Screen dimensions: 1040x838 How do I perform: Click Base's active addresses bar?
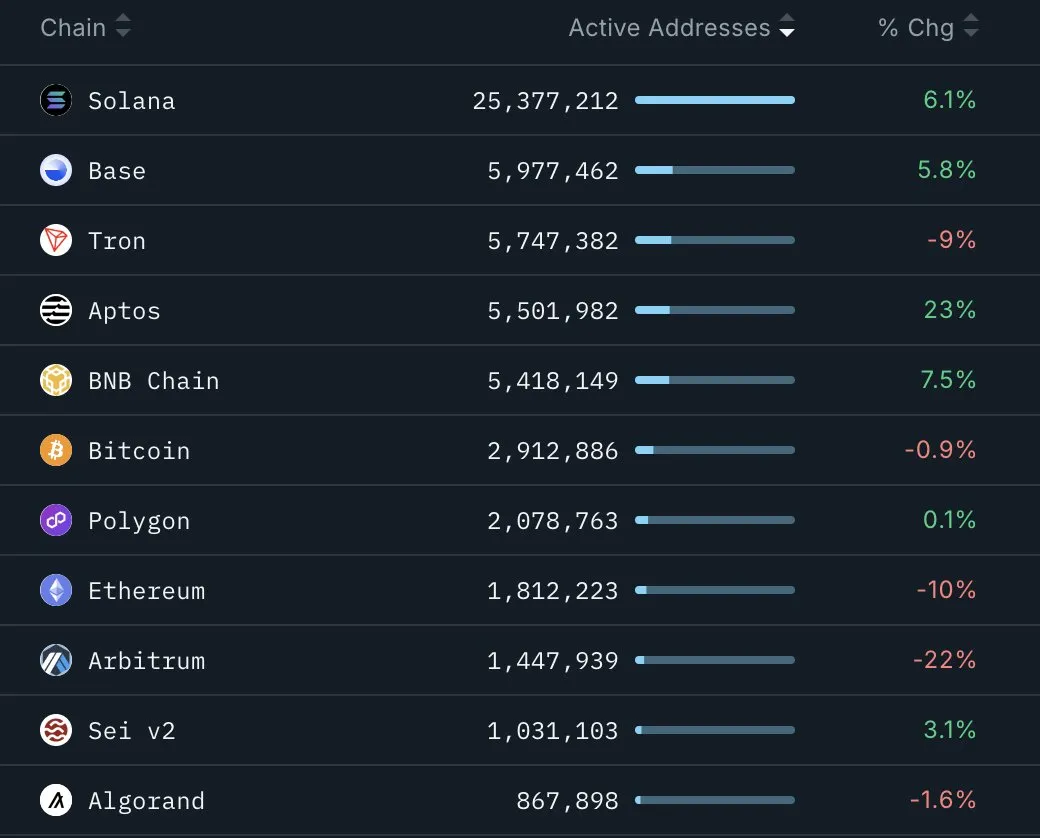point(714,170)
